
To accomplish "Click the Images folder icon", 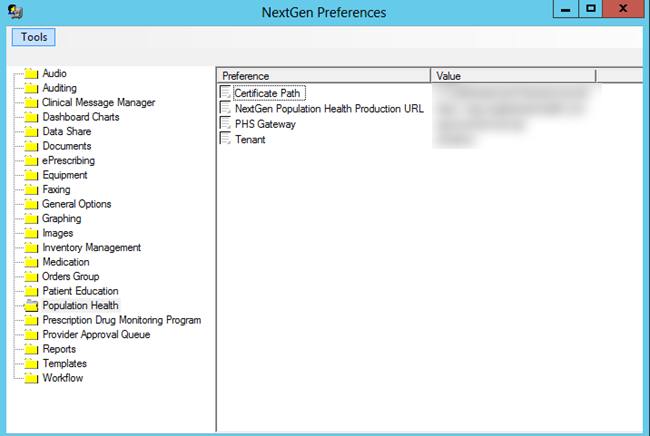I will [x=31, y=233].
